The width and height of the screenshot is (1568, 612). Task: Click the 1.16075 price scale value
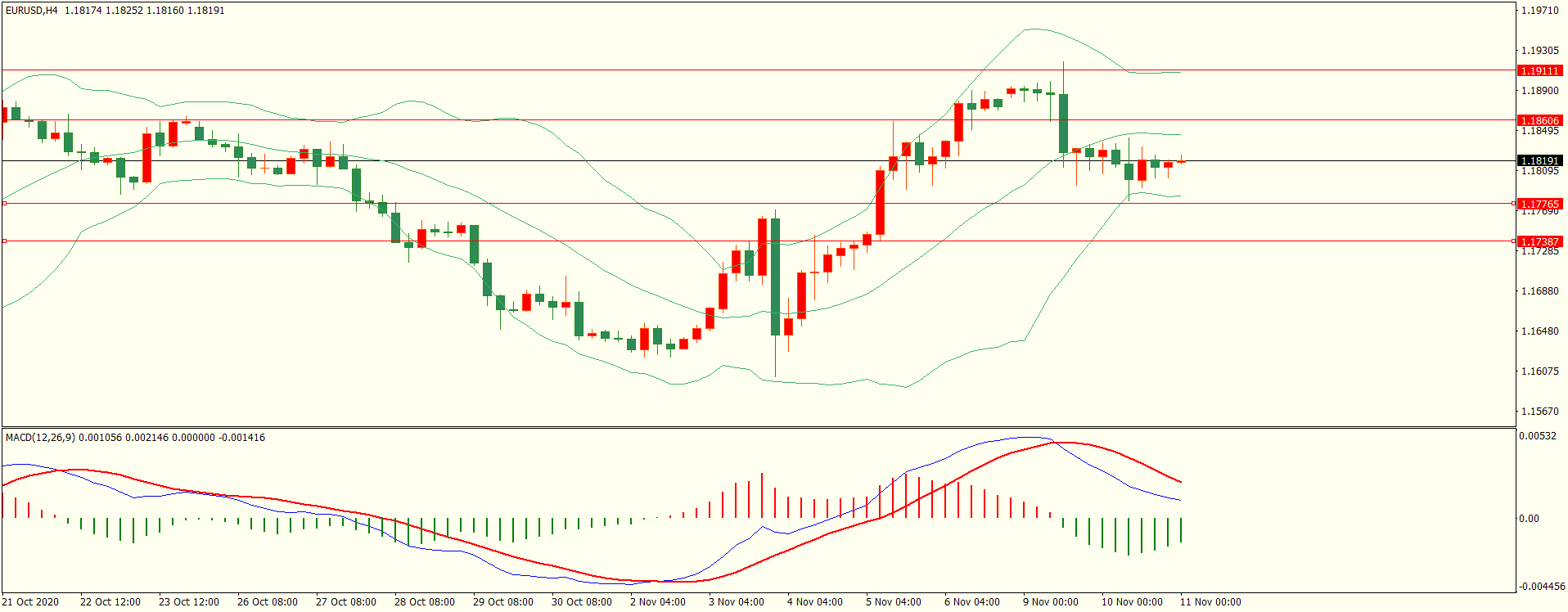point(1540,371)
